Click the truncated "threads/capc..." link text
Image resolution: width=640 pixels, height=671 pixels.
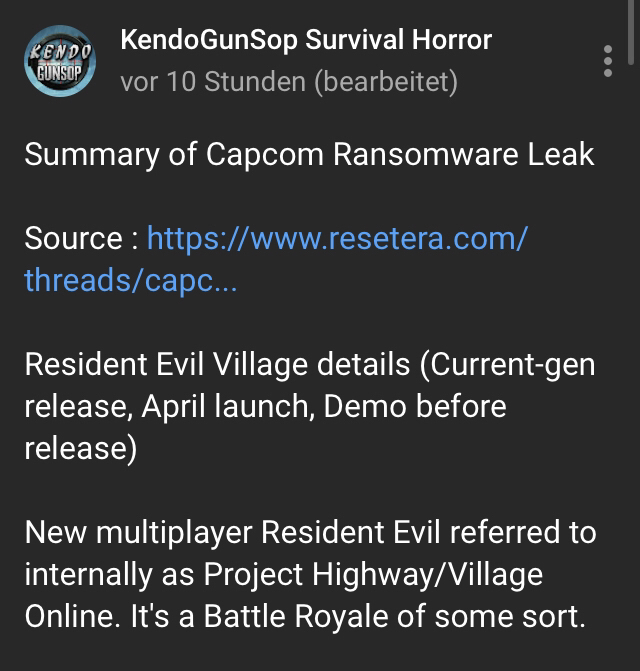[x=131, y=280]
